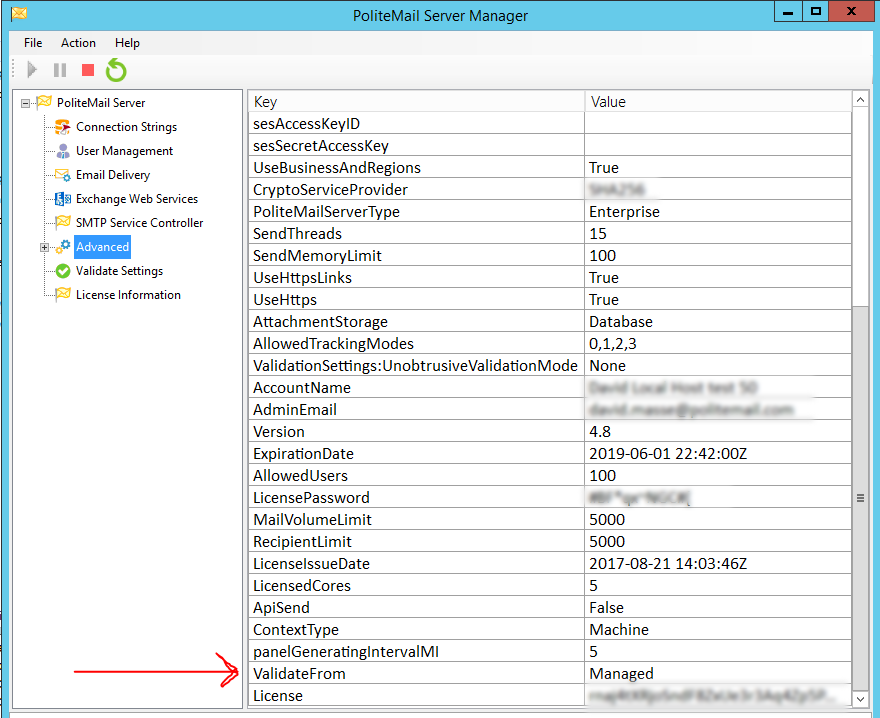Click the scrollbar down arrow
880x718 pixels.
(860, 699)
